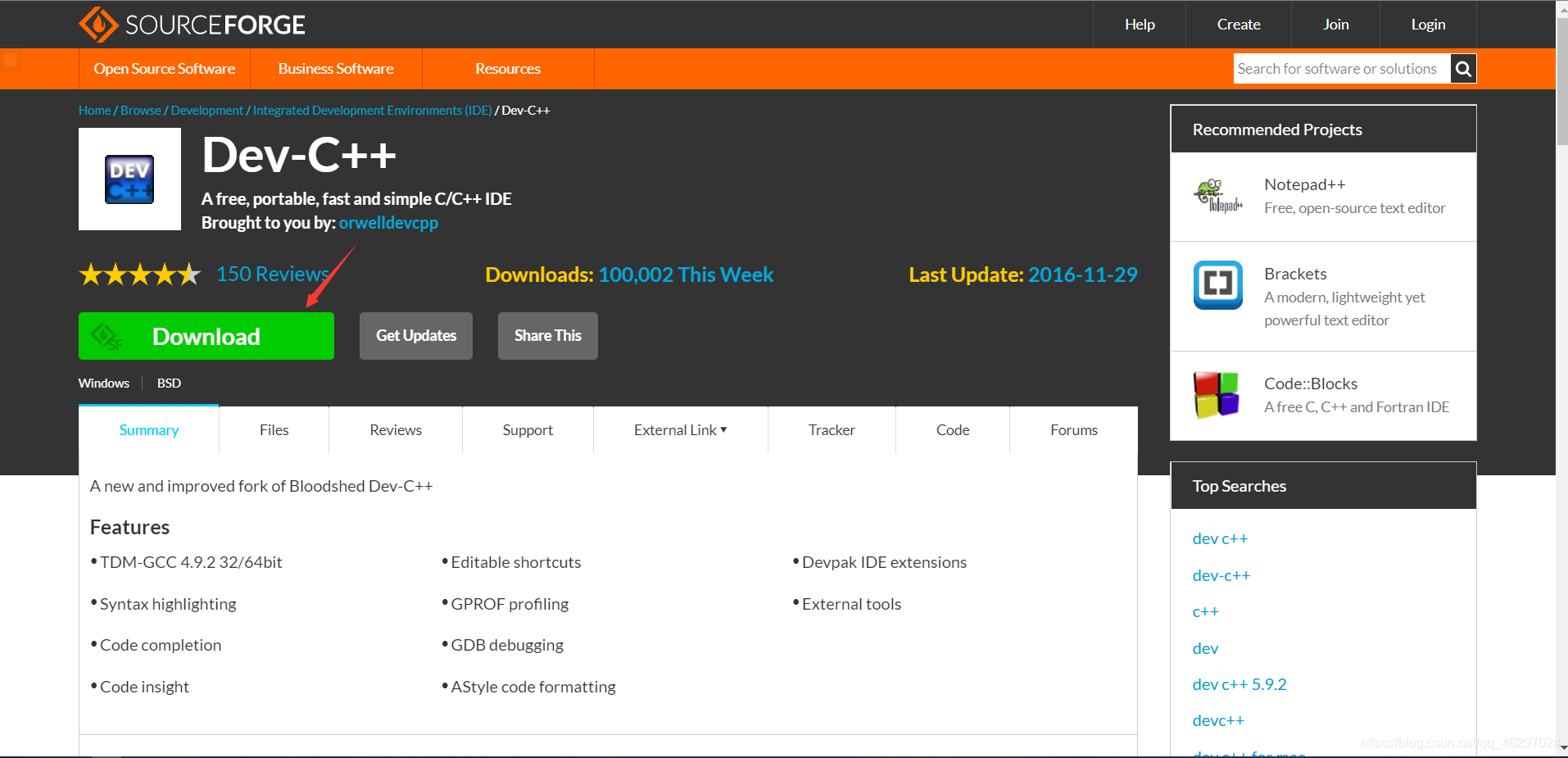Click 'GDB debugging' feature text
This screenshot has height=758, width=1568.
tap(507, 645)
